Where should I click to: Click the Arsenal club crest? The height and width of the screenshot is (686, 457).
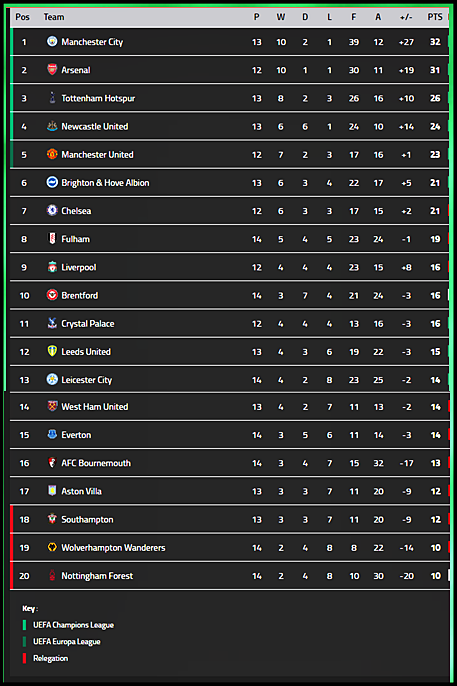[x=52, y=70]
